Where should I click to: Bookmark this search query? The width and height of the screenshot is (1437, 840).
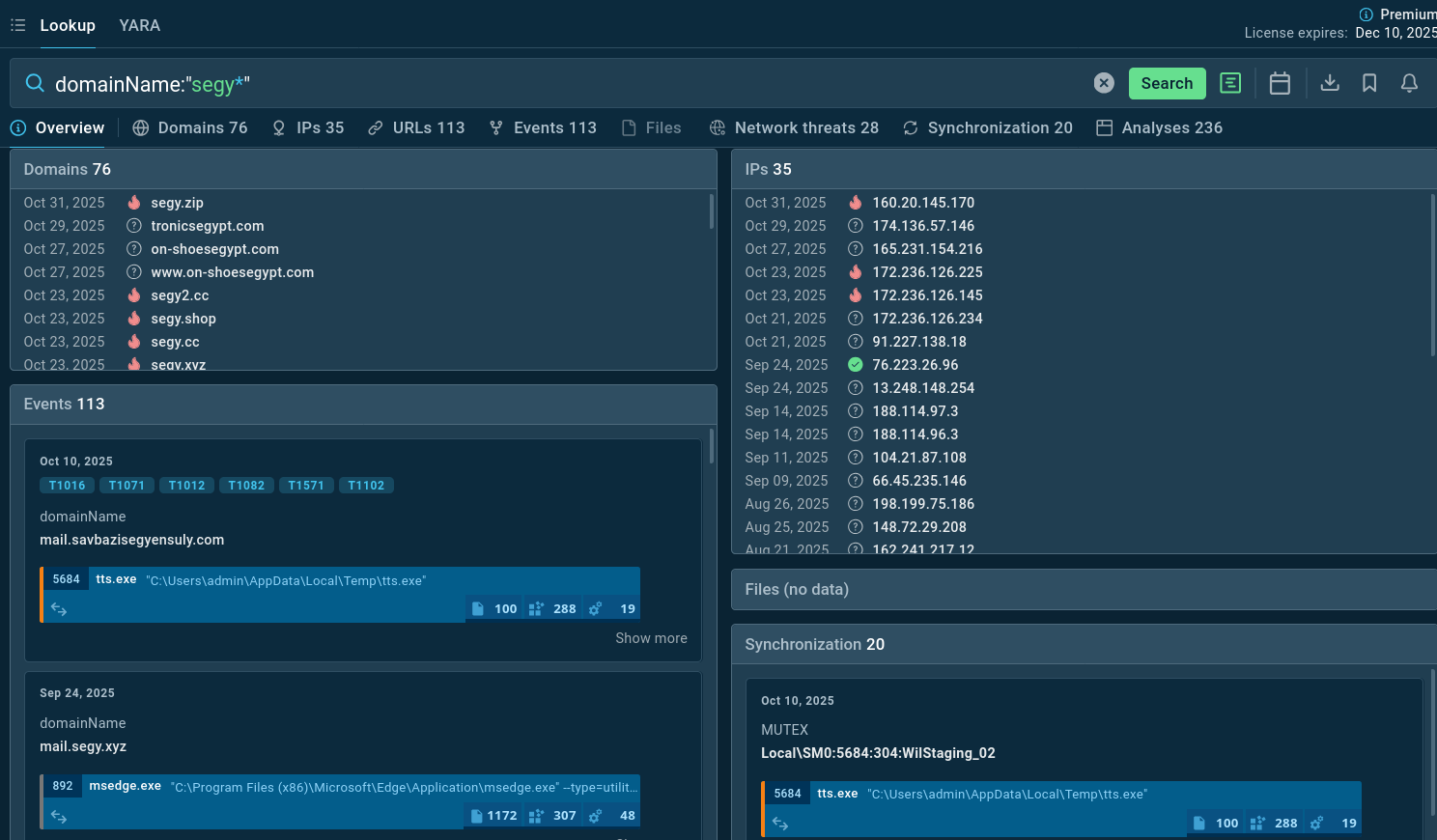tap(1369, 83)
